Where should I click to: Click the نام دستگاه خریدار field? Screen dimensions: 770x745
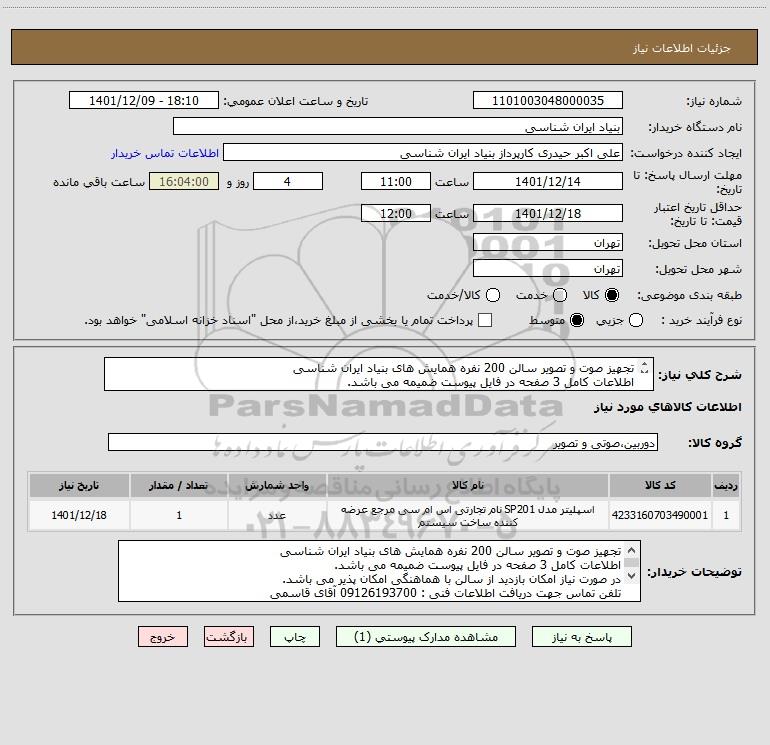pyautogui.click(x=398, y=126)
